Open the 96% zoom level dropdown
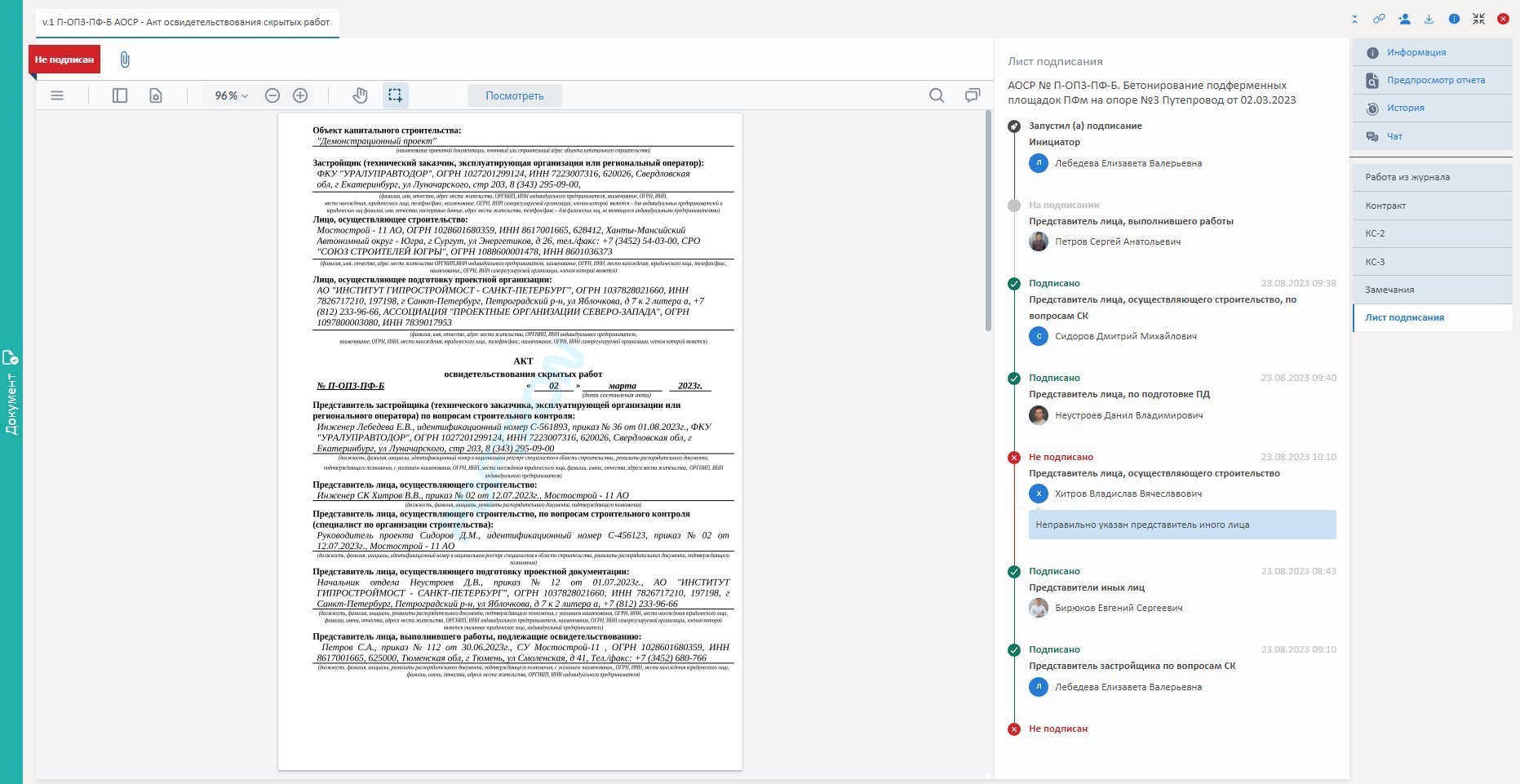Viewport: 1520px width, 784px height. tap(231, 95)
